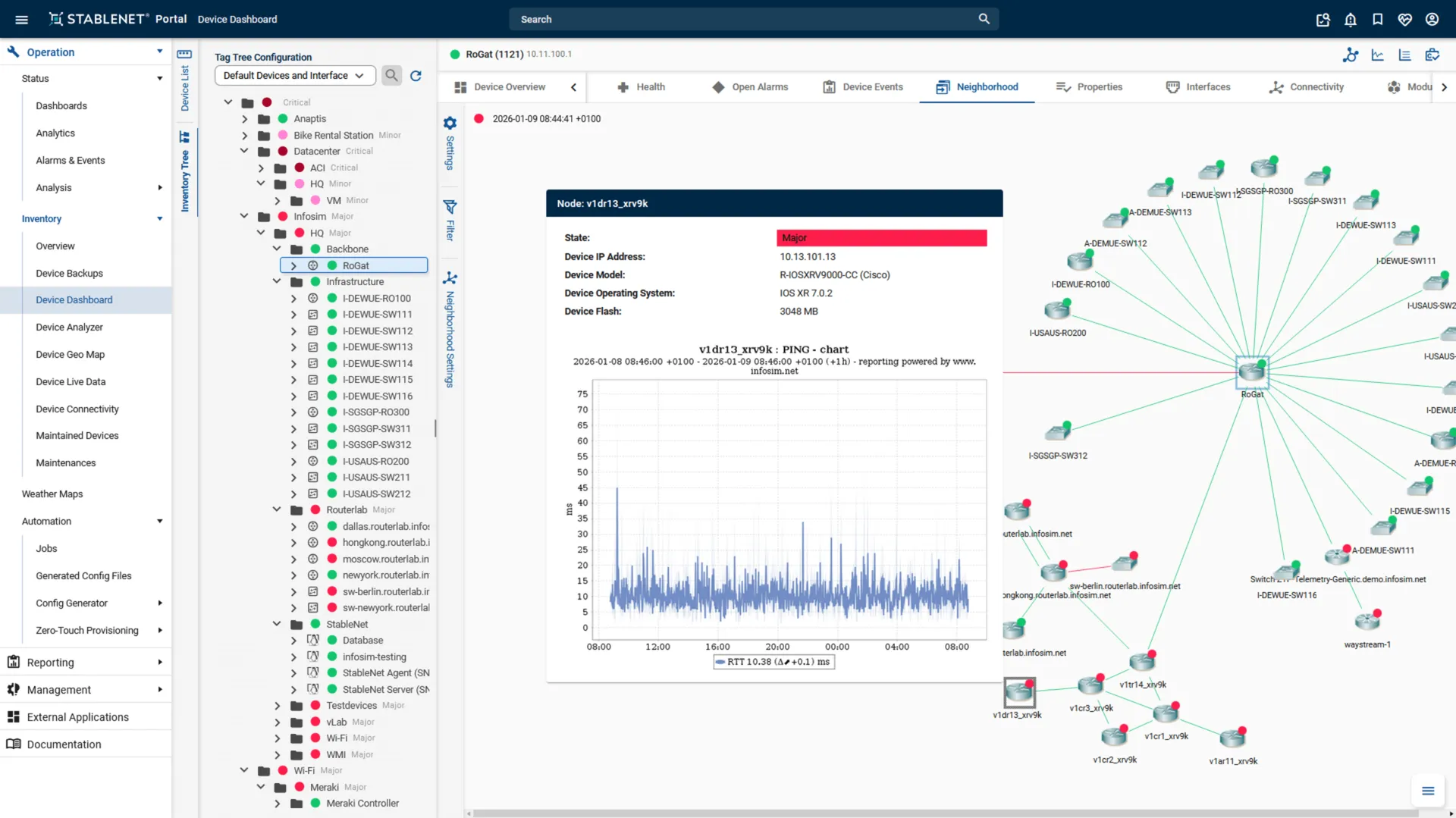The width and height of the screenshot is (1456, 818).
Task: Open the user account icon
Action: (x=1432, y=20)
